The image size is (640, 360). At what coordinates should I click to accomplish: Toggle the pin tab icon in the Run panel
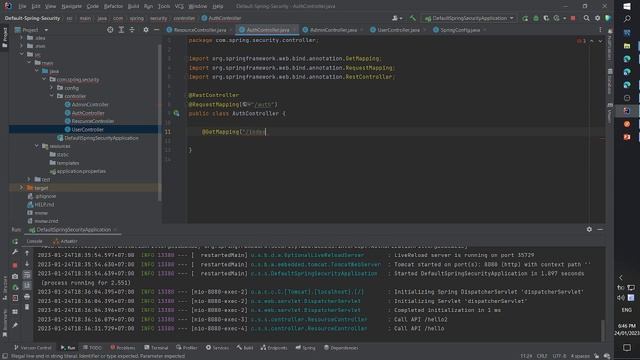click(x=15, y=325)
